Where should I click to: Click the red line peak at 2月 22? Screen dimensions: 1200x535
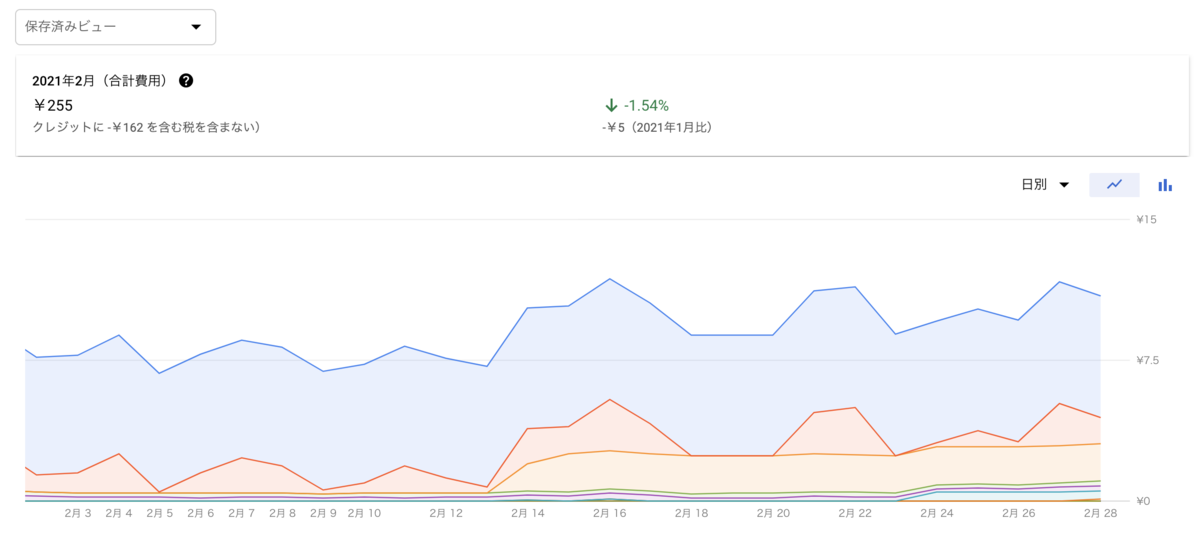(x=855, y=407)
